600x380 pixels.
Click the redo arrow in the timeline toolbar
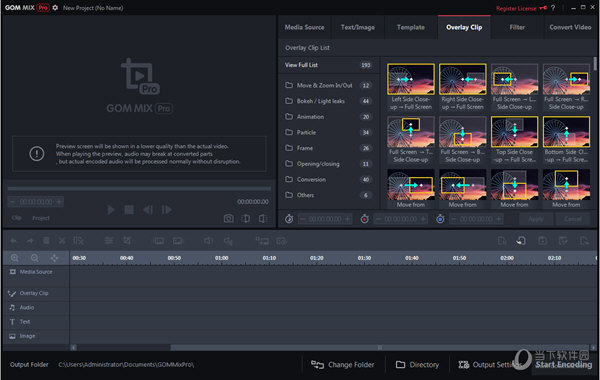[30, 241]
